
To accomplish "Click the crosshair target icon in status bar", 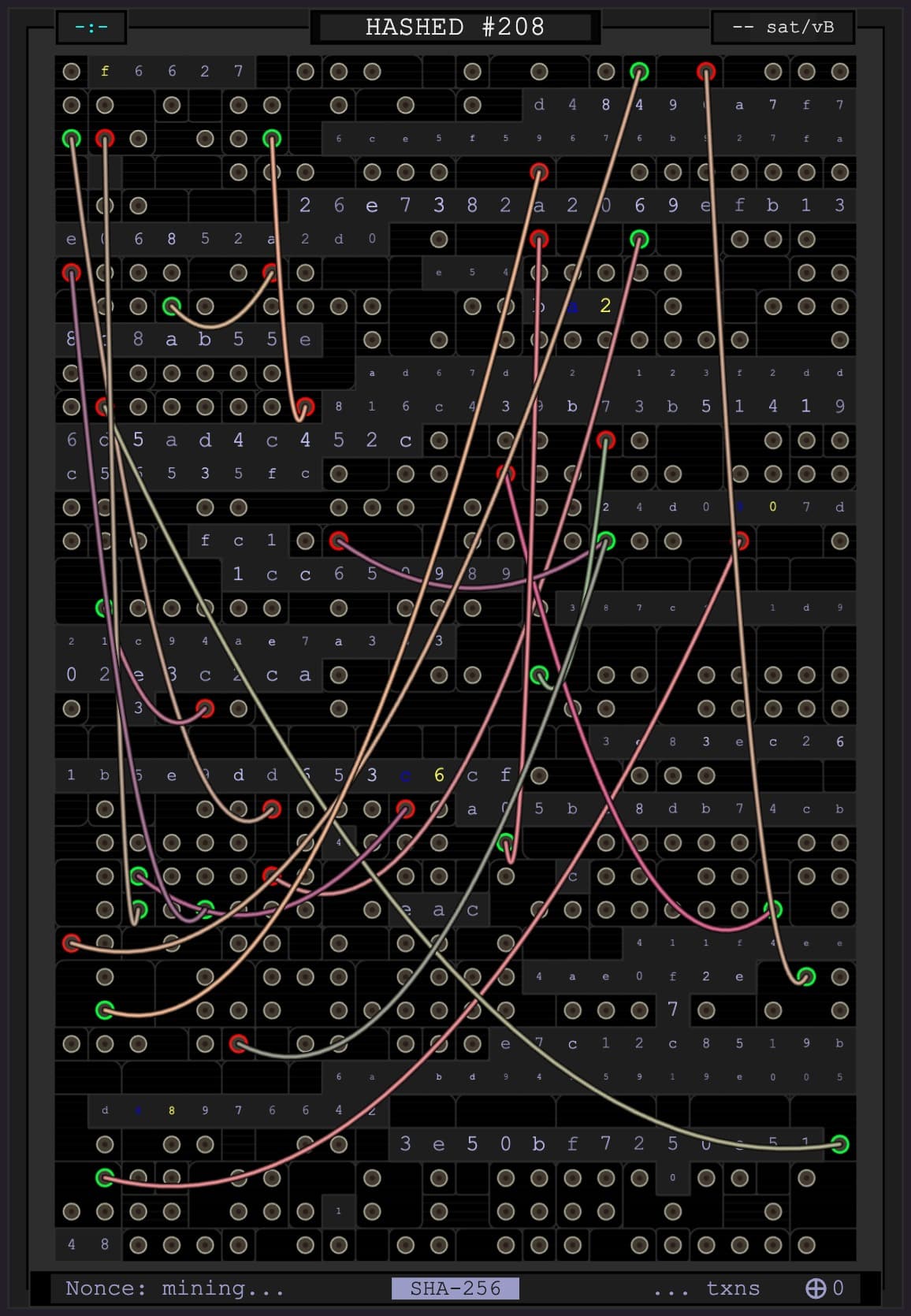I will [x=815, y=1288].
